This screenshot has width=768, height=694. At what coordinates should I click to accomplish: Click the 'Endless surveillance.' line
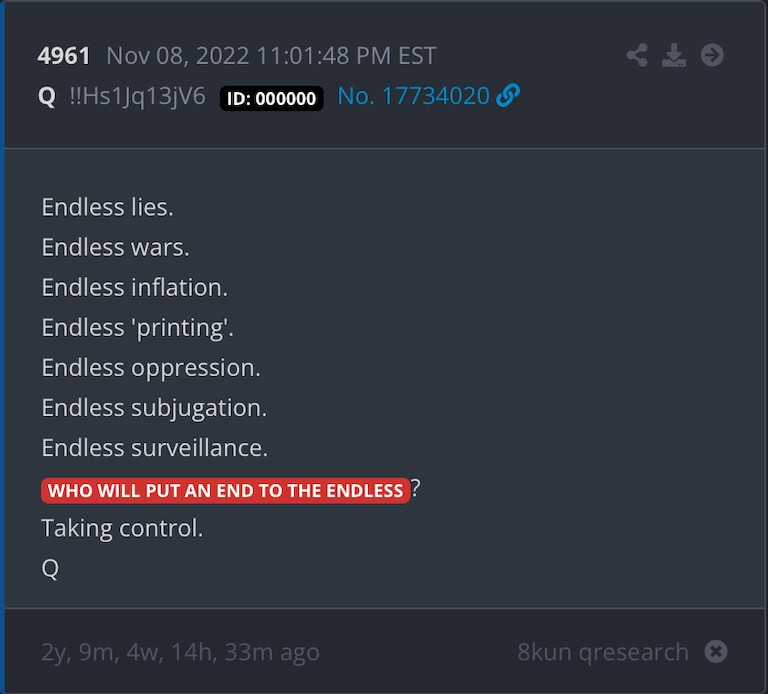(154, 448)
